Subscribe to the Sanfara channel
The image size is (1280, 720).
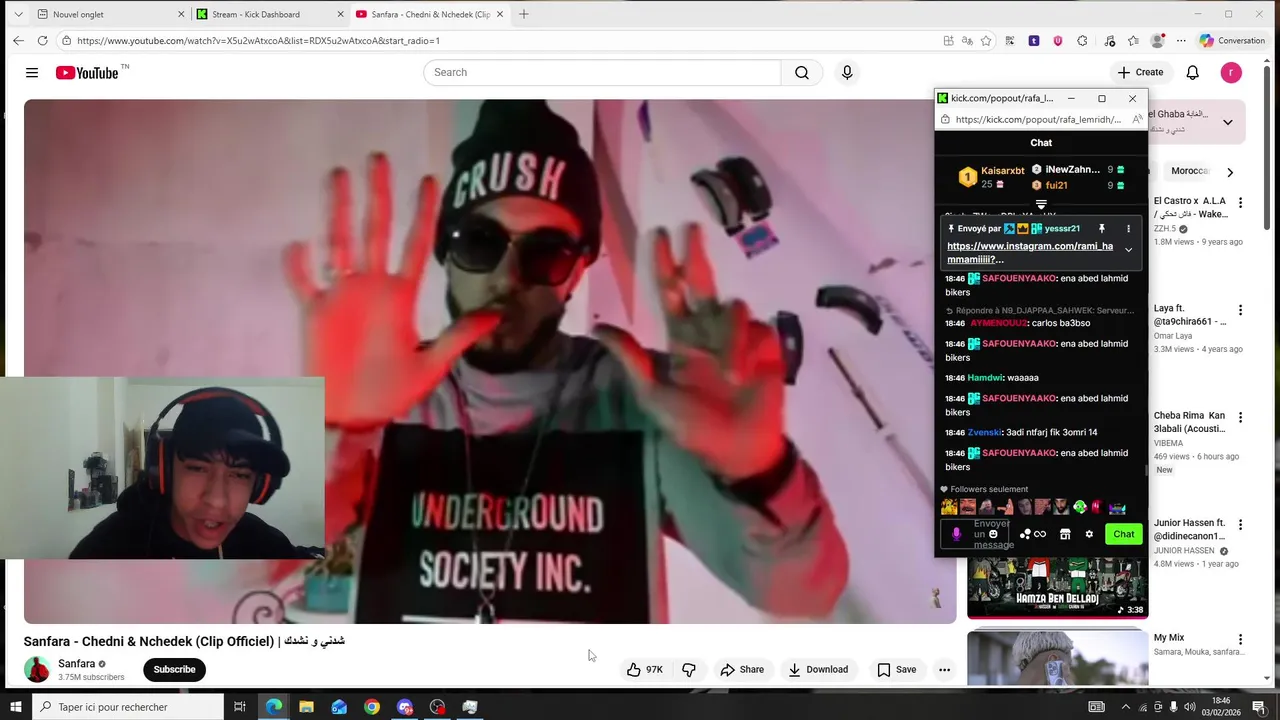174,670
